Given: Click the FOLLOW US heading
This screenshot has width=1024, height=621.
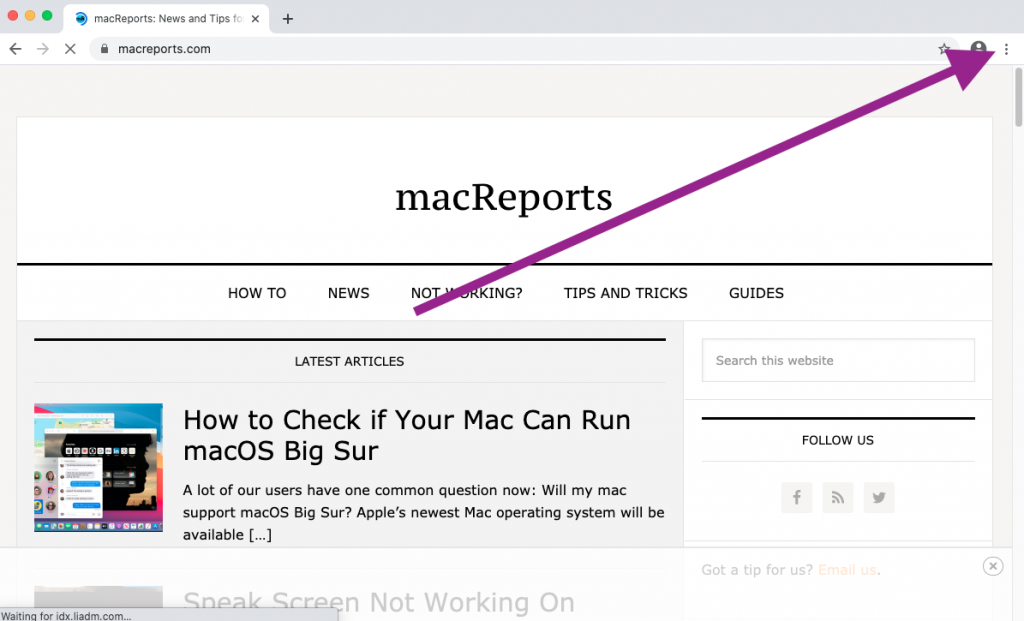Looking at the screenshot, I should 838,441.
